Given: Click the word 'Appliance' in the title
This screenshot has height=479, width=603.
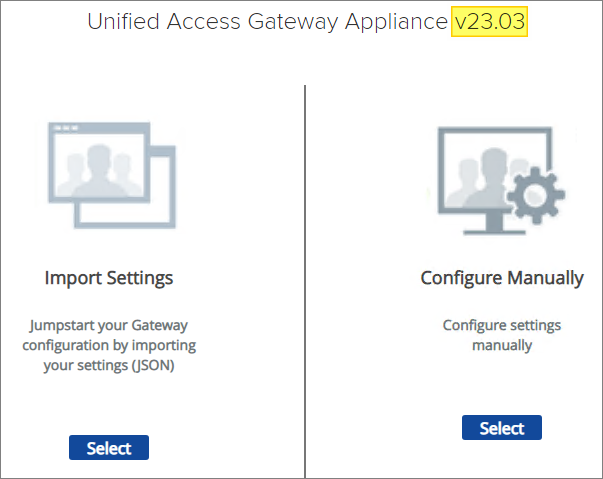Looking at the screenshot, I should [398, 22].
